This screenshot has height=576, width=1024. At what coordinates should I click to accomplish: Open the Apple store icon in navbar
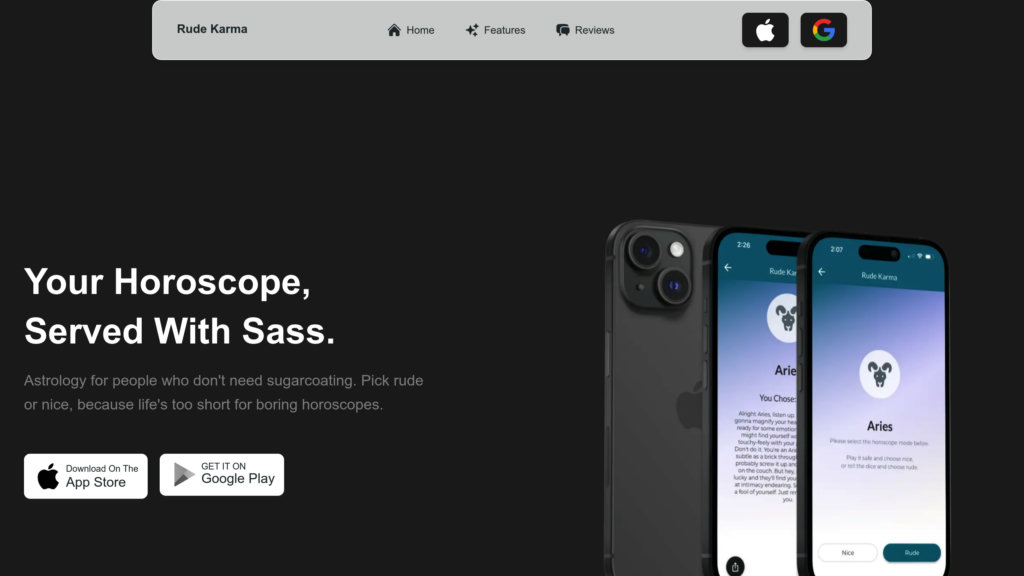click(765, 30)
